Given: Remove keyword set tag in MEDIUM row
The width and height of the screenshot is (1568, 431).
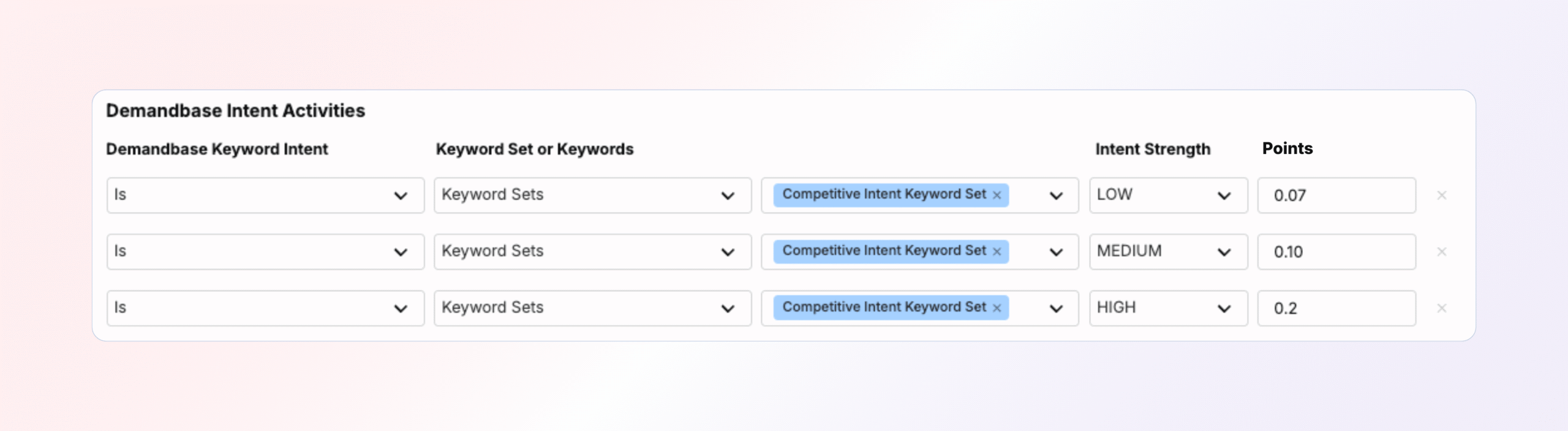Looking at the screenshot, I should (997, 252).
